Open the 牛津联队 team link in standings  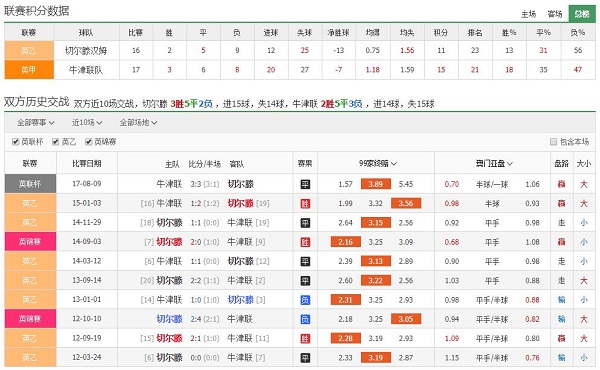(86, 70)
